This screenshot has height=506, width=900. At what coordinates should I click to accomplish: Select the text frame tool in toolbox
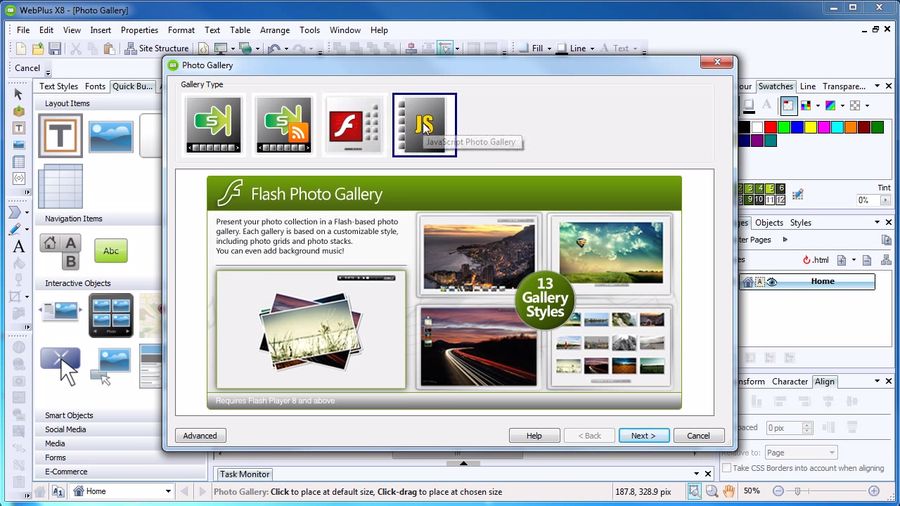18,128
